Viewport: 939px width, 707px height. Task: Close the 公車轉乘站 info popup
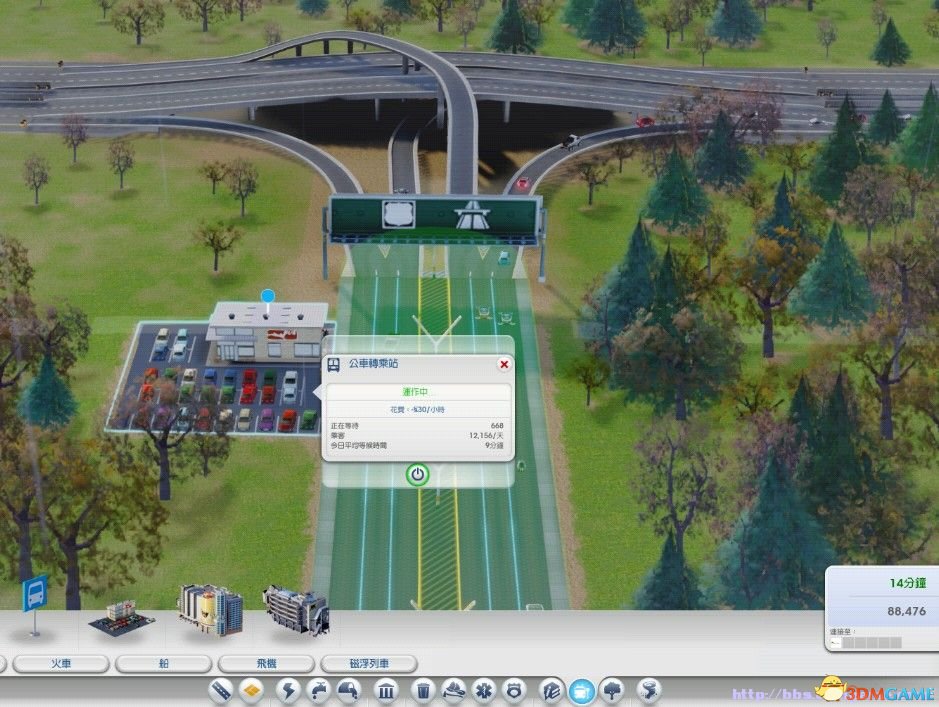point(504,364)
